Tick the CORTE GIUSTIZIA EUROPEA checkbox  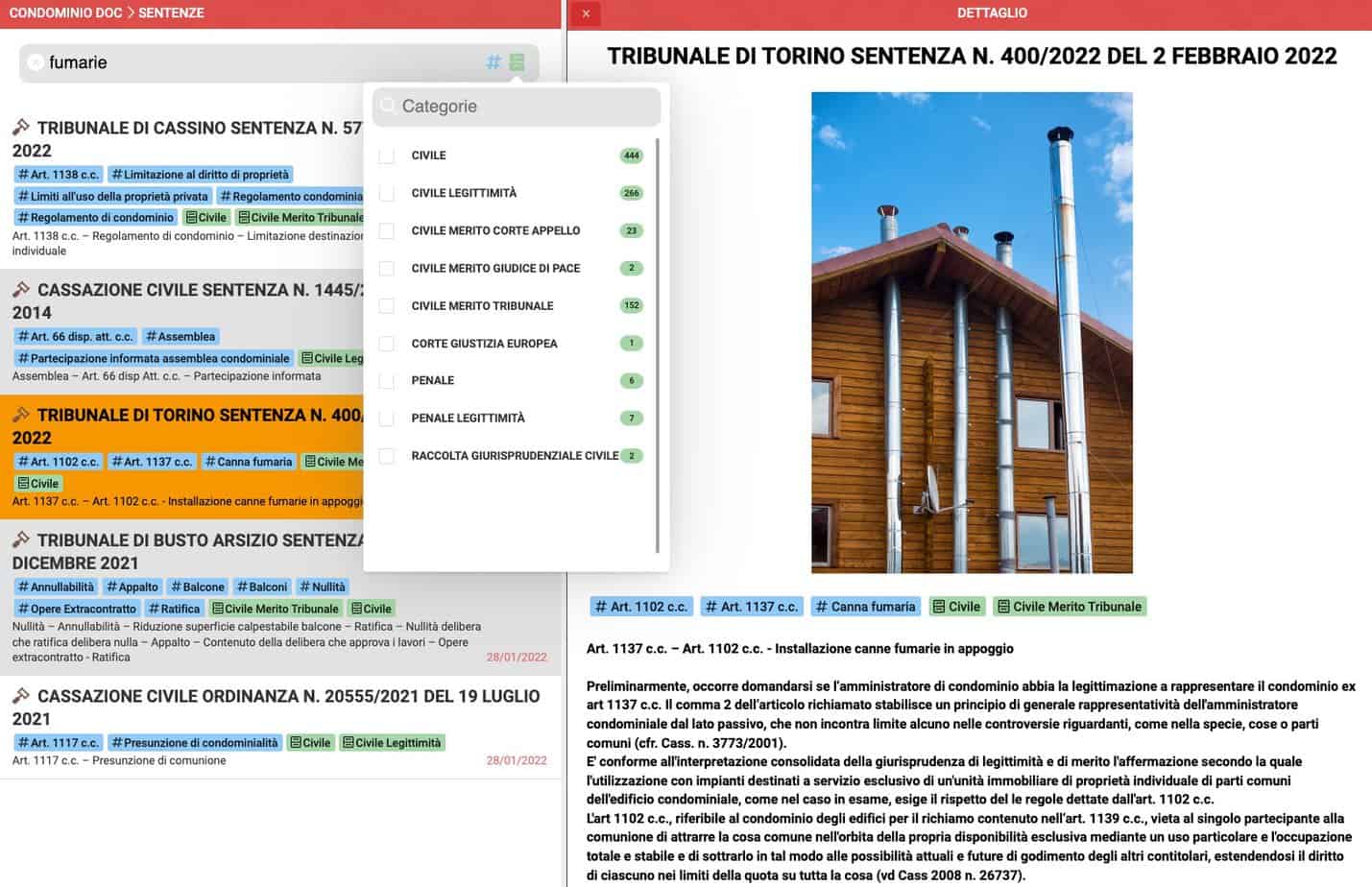pos(387,343)
